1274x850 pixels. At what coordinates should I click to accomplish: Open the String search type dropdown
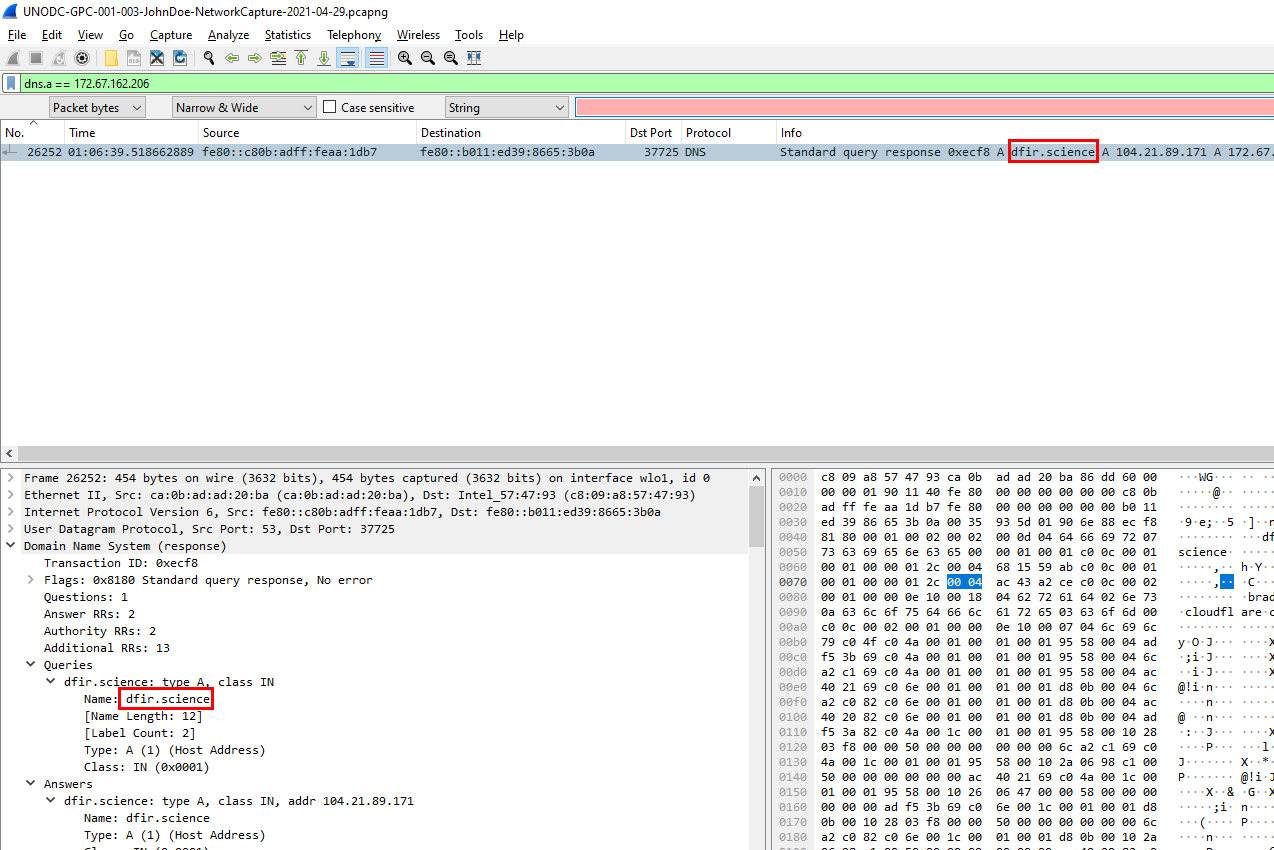click(505, 107)
